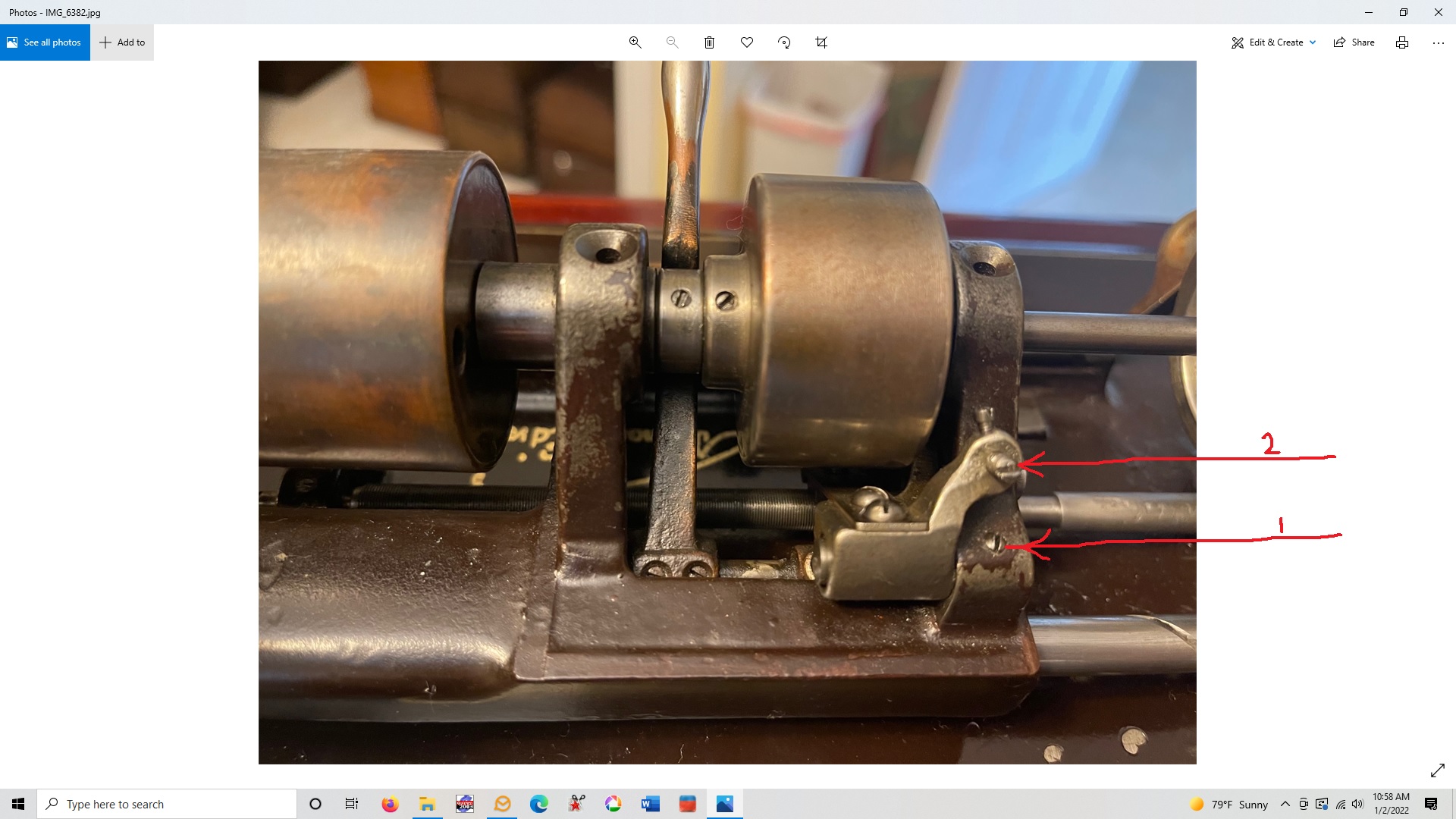Open the three-dot See more menu
This screenshot has height=819, width=1456.
1438,42
